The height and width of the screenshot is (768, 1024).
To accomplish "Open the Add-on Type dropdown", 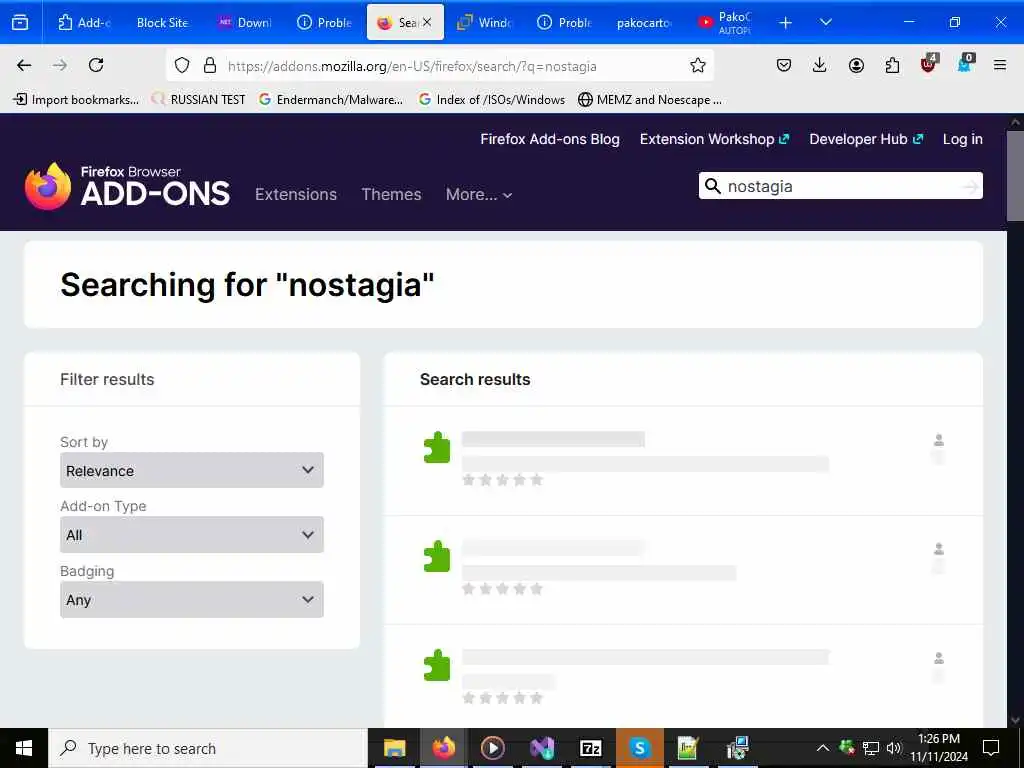I will click(x=191, y=535).
